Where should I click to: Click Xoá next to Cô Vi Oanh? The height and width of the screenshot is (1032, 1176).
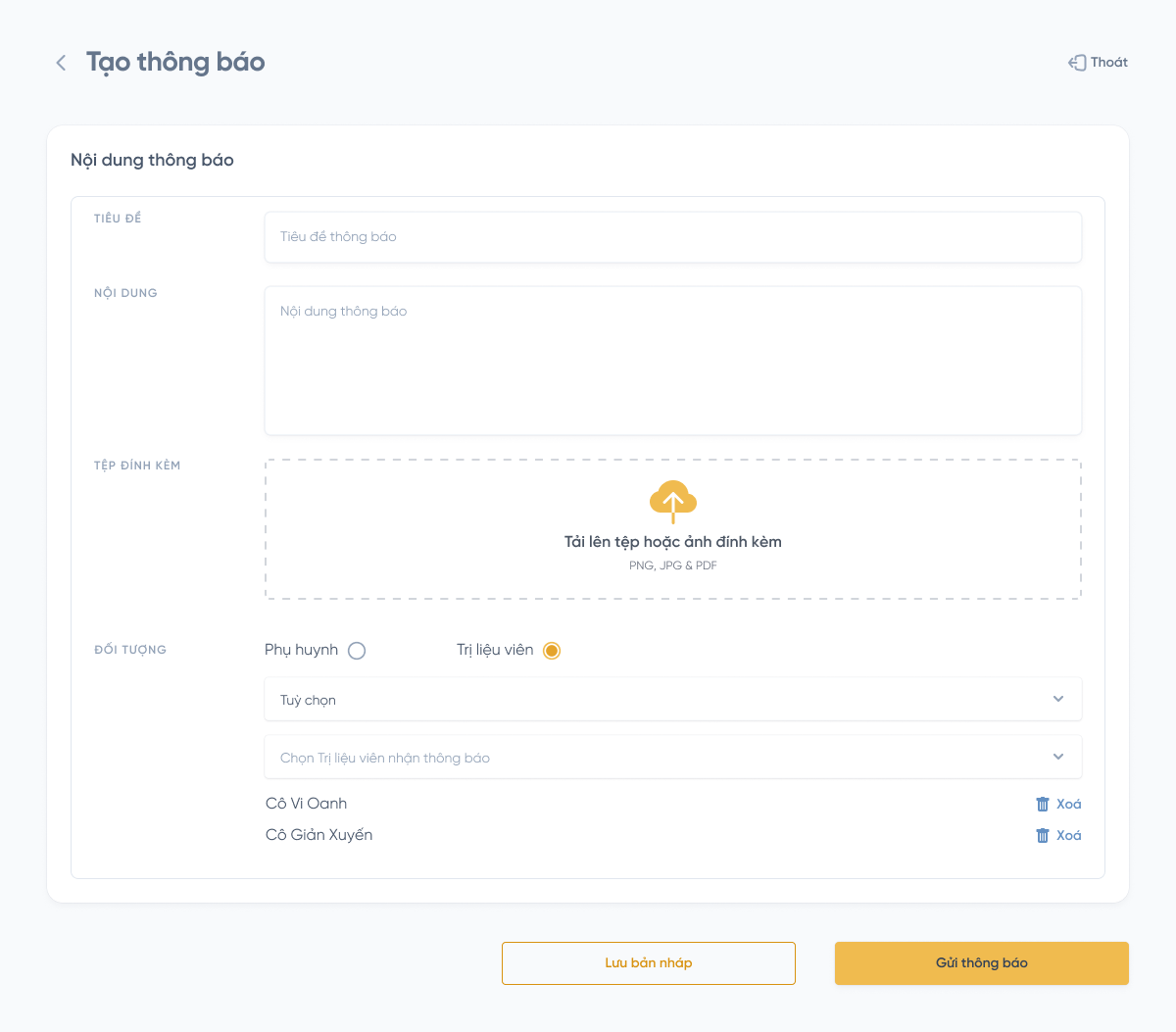pyautogui.click(x=1069, y=805)
